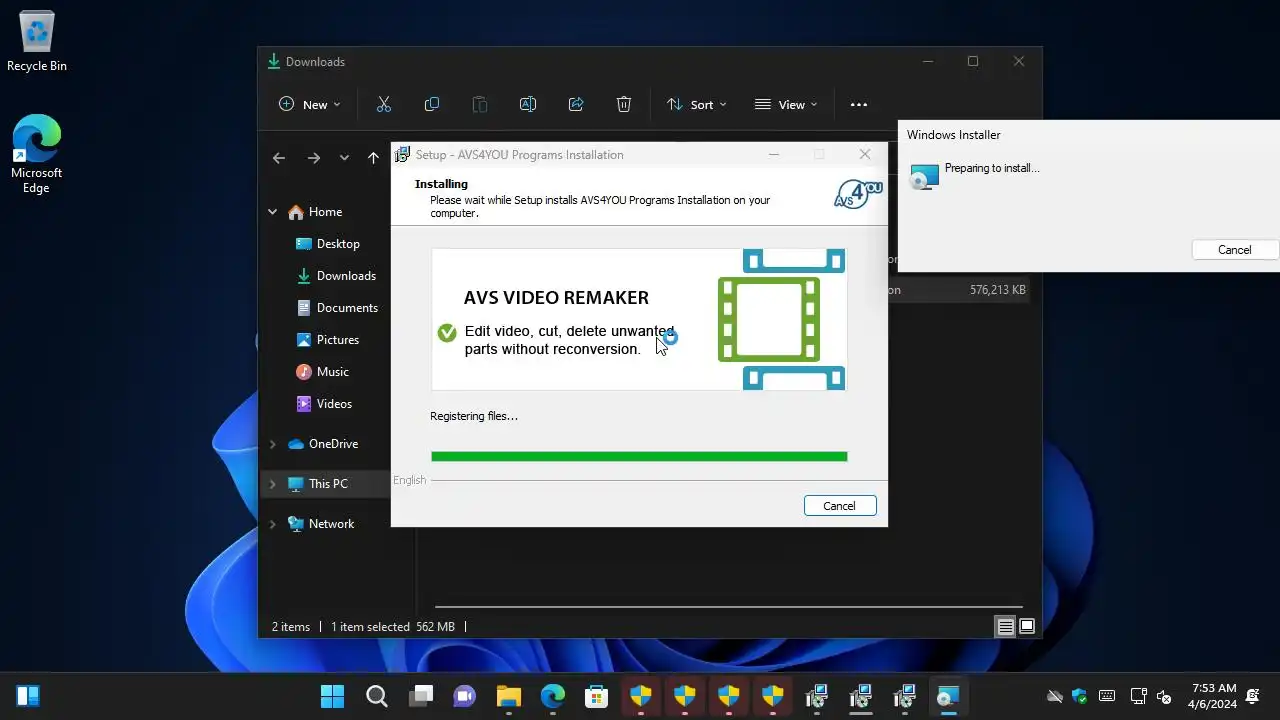This screenshot has width=1280, height=720.
Task: Click the green checkmark beside Edit video text
Action: pyautogui.click(x=447, y=332)
